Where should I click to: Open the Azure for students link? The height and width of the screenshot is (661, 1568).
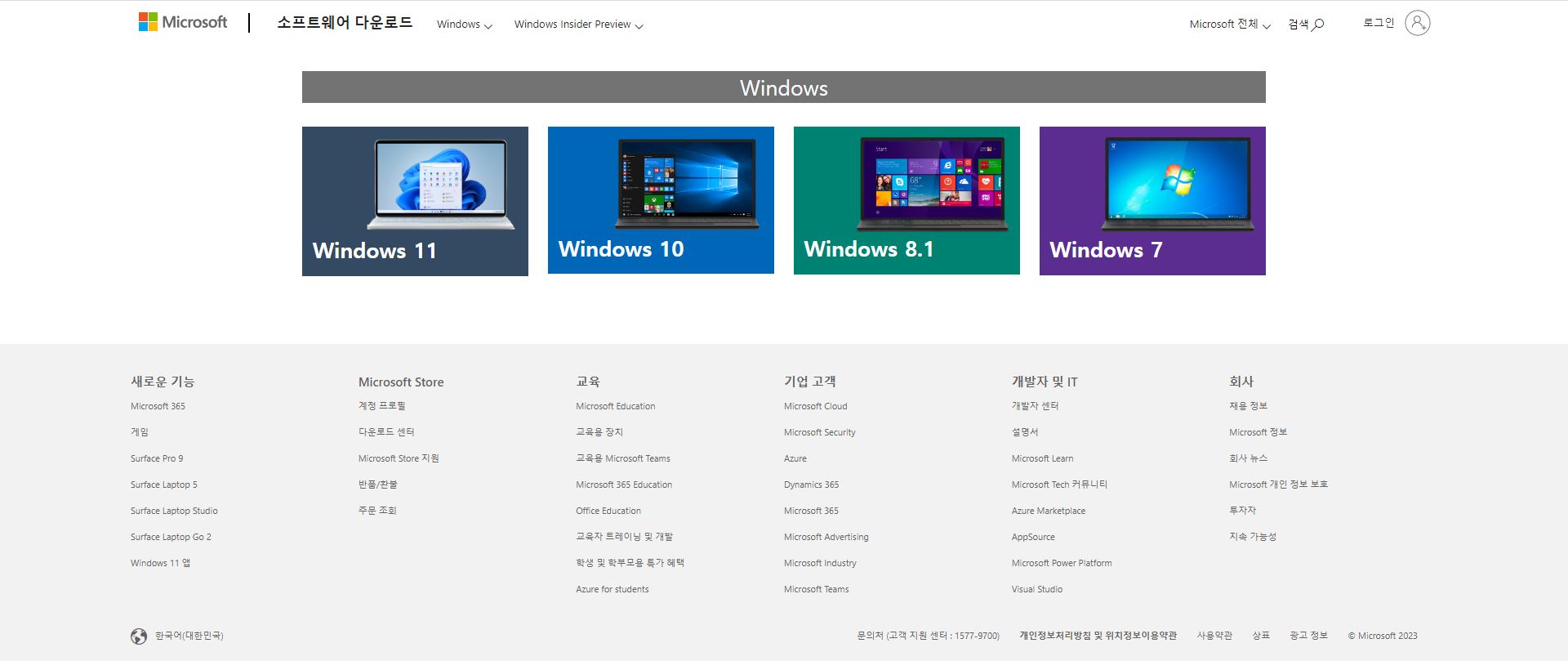pyautogui.click(x=612, y=589)
